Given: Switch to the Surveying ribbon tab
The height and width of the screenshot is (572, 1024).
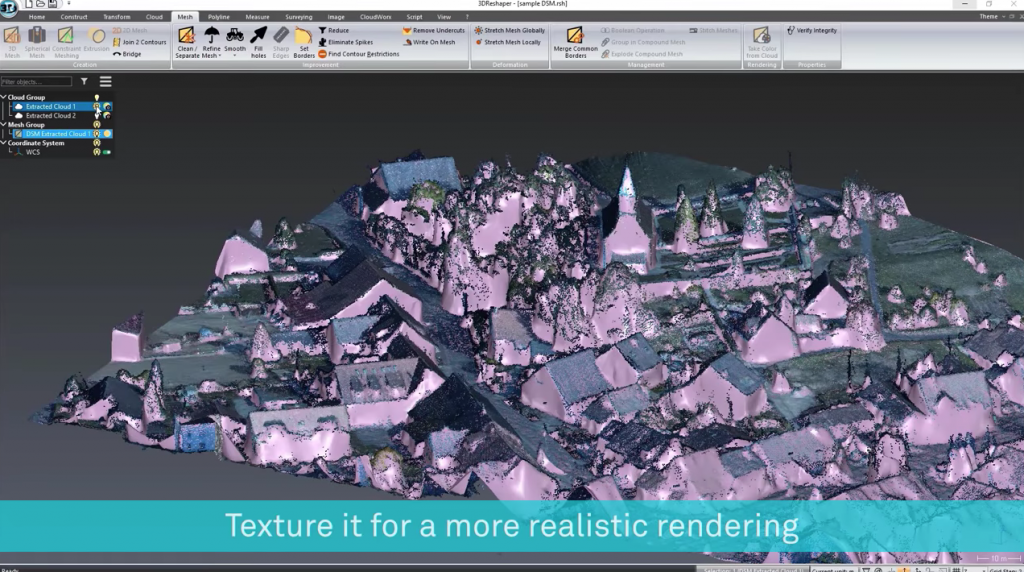Looking at the screenshot, I should coord(298,17).
